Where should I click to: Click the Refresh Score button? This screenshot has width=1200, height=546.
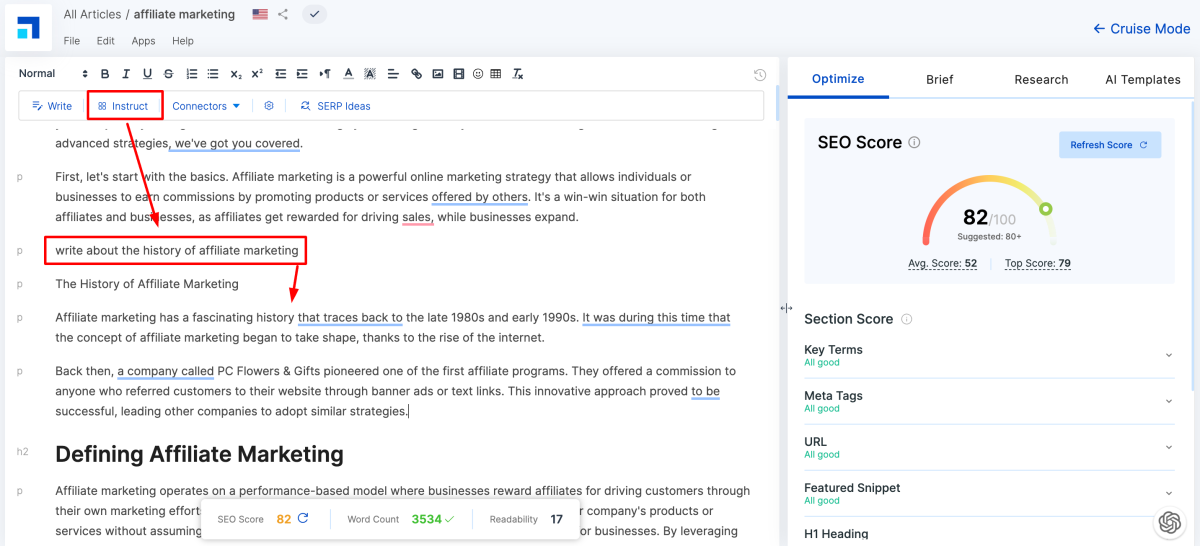coord(1109,145)
